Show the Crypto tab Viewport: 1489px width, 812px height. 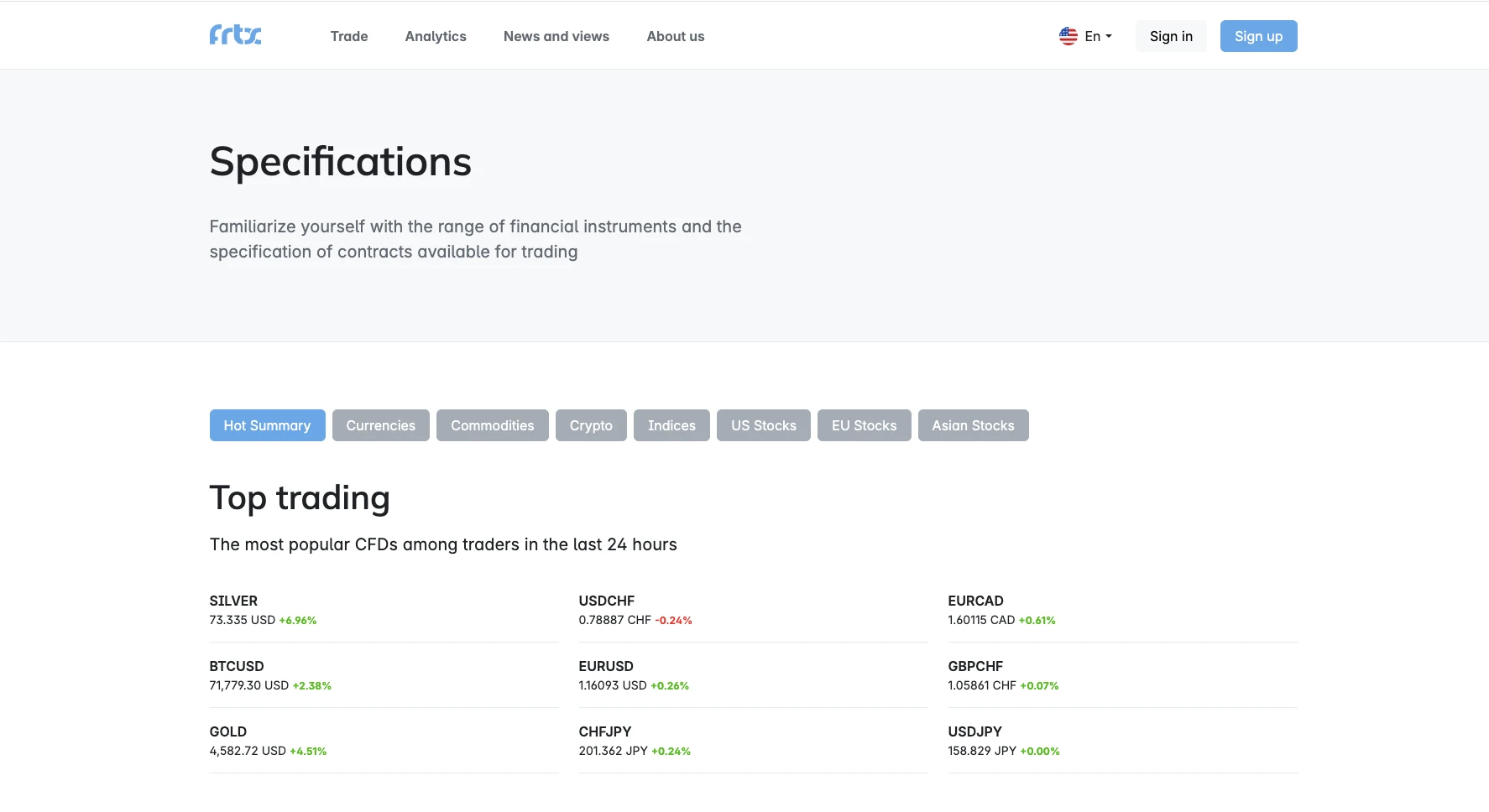[591, 425]
